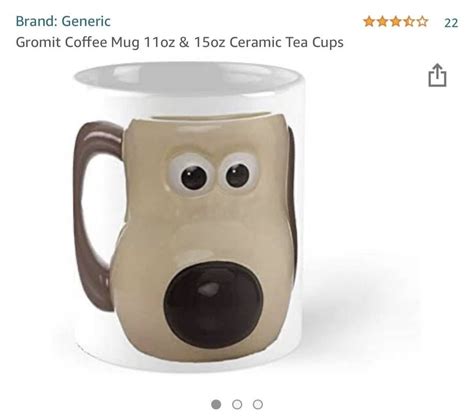Click the Gromit Coffee Mug product title
This screenshot has width=474, height=418.
click(x=179, y=43)
